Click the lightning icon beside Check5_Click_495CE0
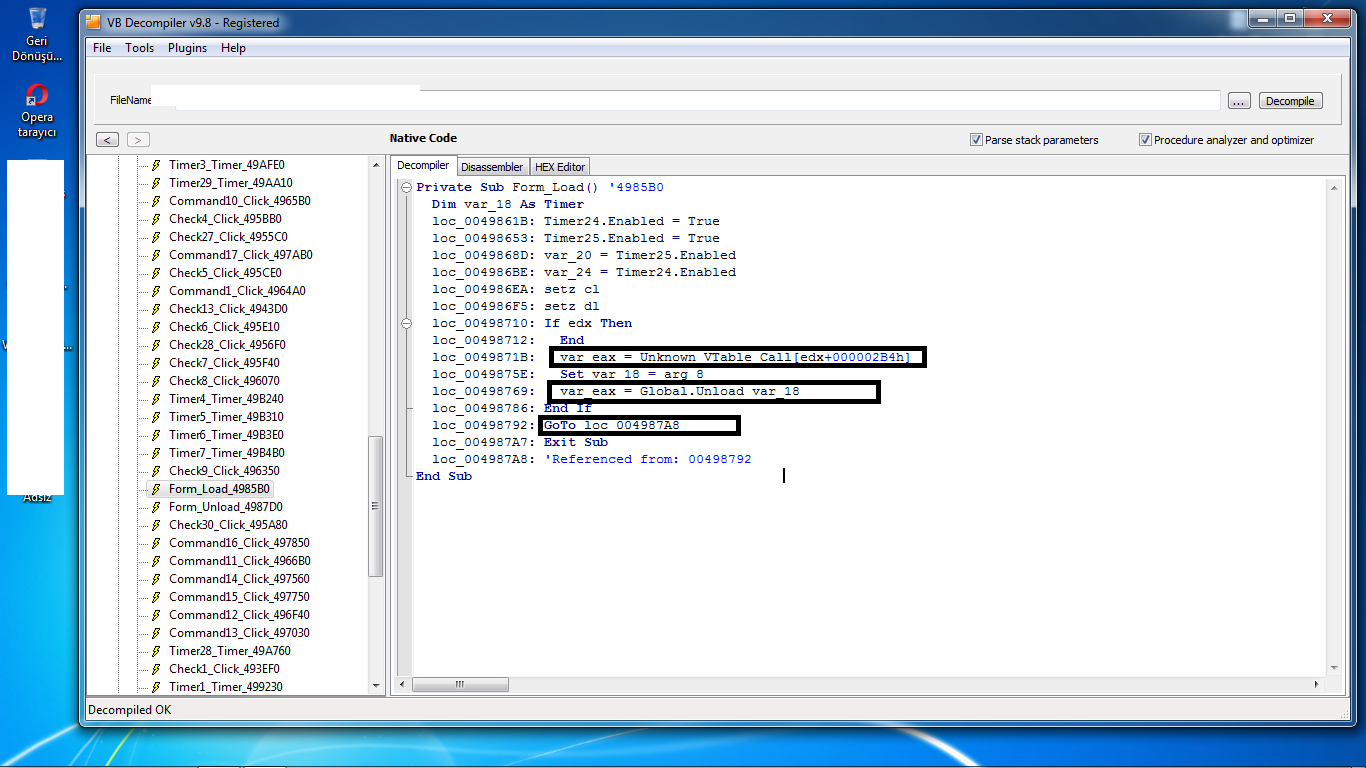Screen dimensions: 1366x768 (x=156, y=273)
